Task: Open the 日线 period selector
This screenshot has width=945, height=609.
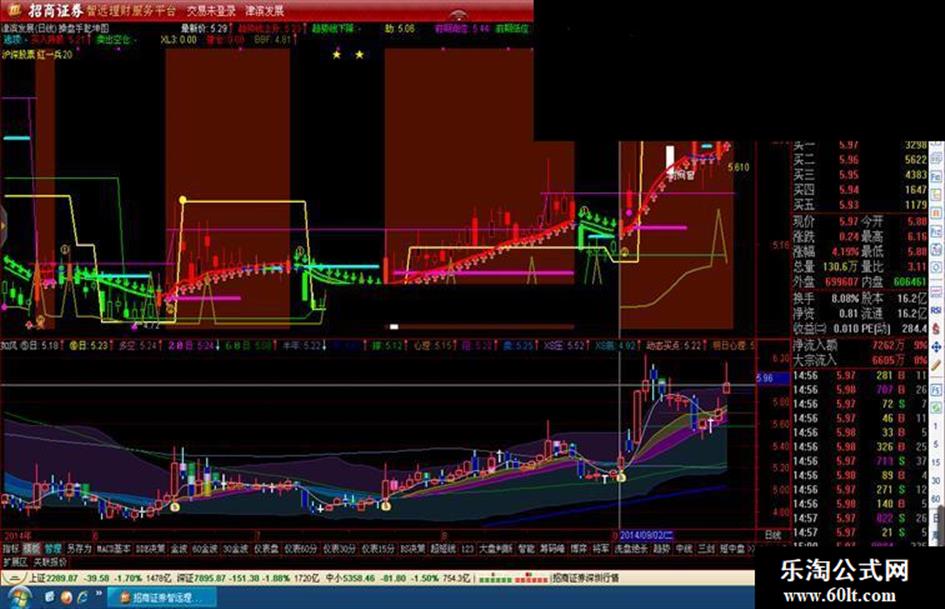Action: (773, 535)
